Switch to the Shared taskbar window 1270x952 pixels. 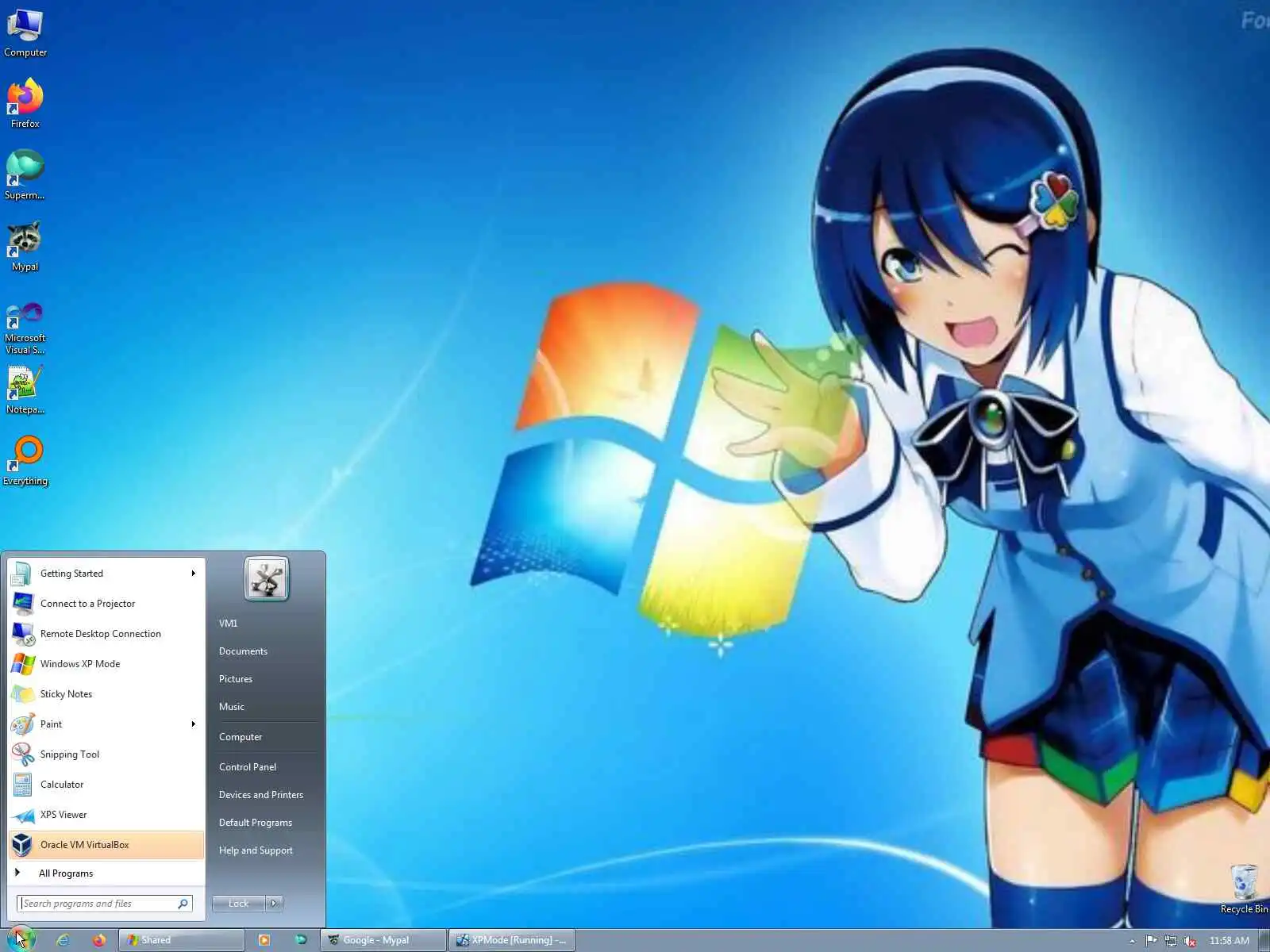[x=182, y=940]
